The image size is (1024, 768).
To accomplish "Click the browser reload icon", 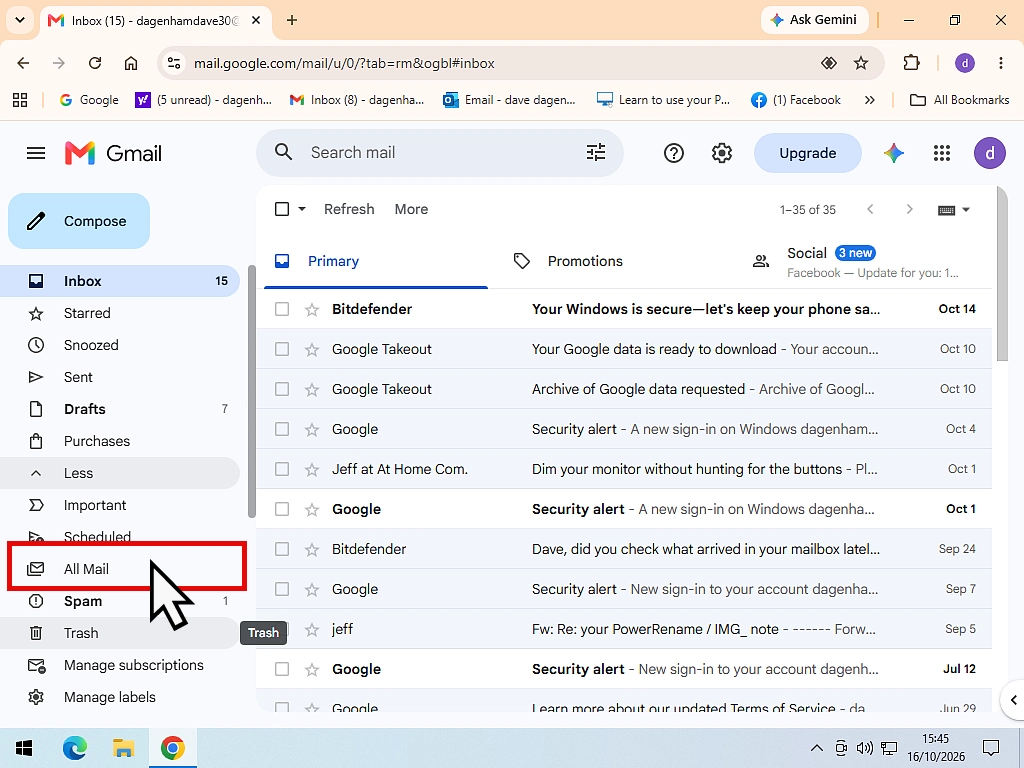I will 95,63.
